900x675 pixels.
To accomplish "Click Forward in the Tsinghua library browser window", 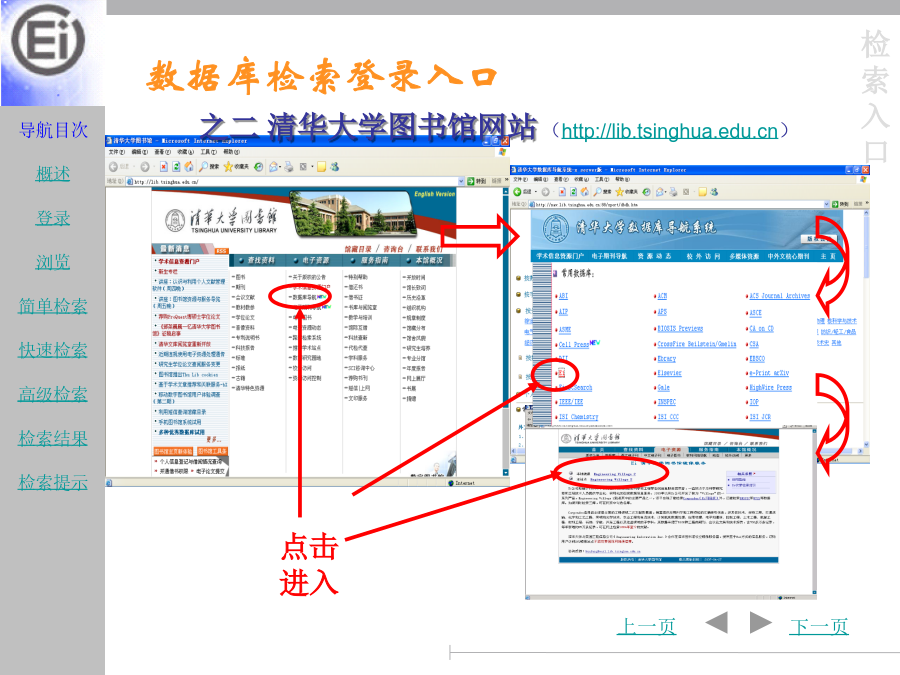I will point(145,166).
